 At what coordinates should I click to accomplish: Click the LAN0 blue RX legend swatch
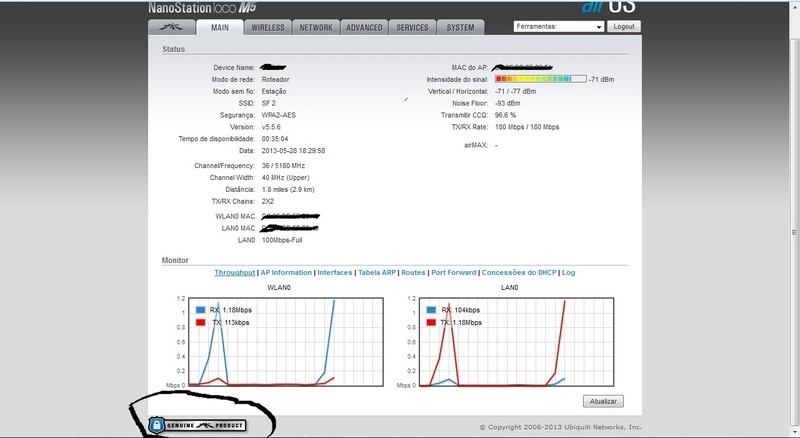tap(431, 310)
